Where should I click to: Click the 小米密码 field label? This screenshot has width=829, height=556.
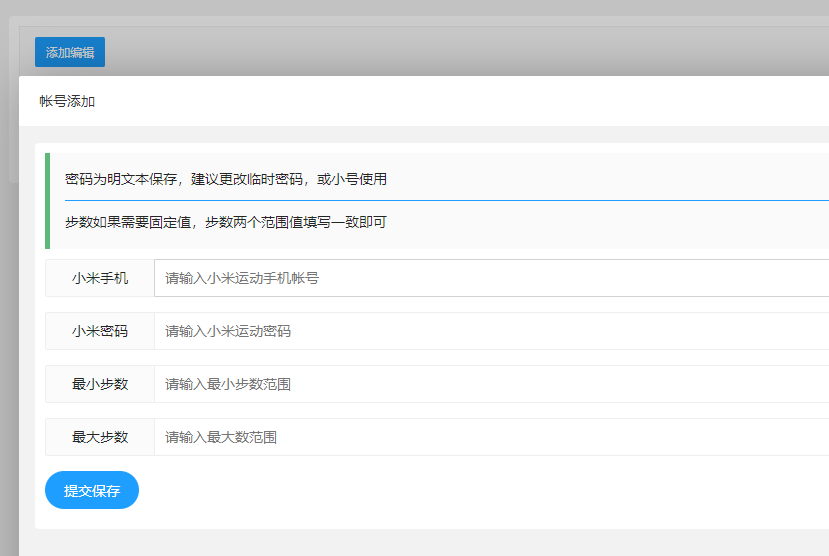(x=100, y=331)
